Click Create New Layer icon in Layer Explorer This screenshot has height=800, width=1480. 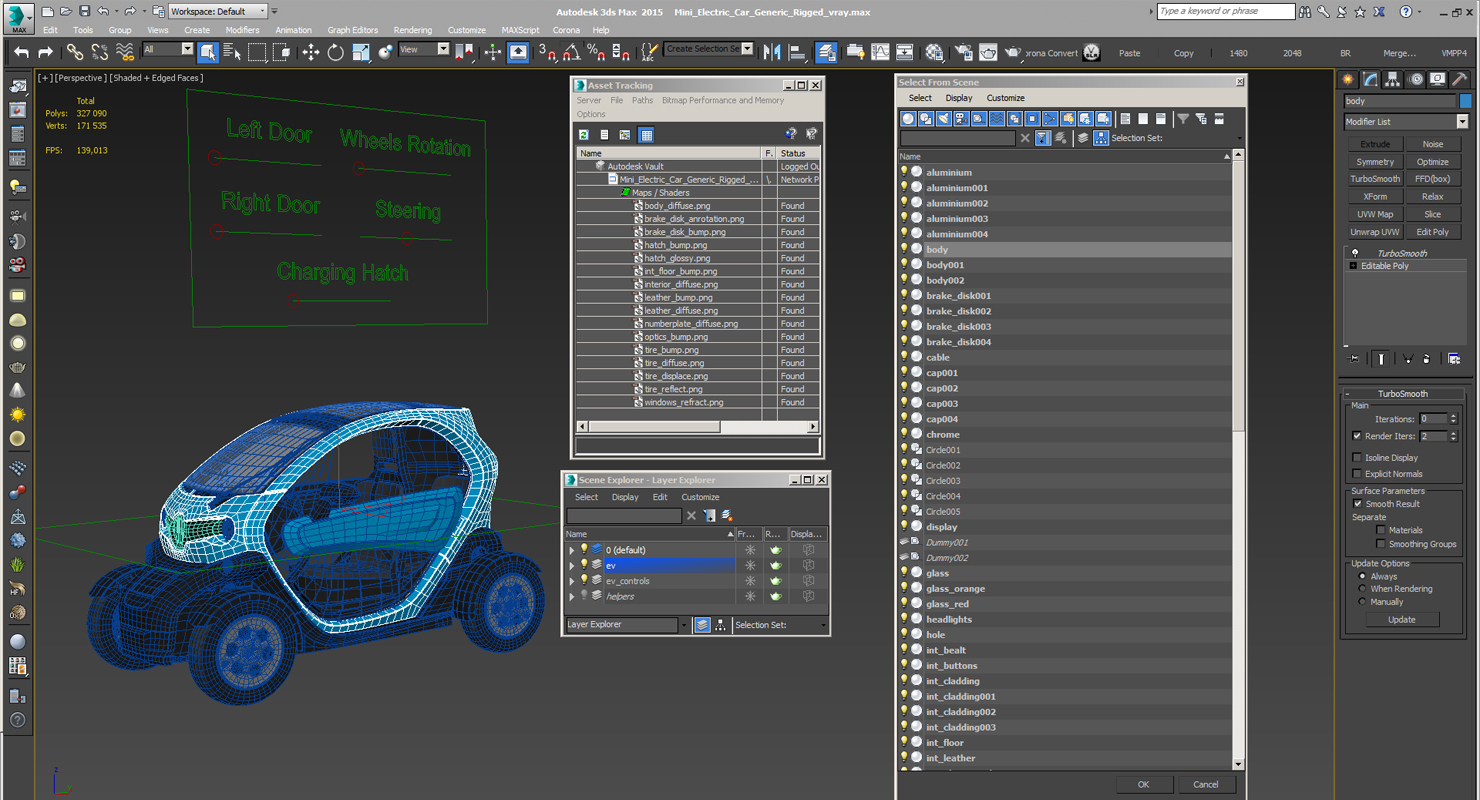(727, 516)
